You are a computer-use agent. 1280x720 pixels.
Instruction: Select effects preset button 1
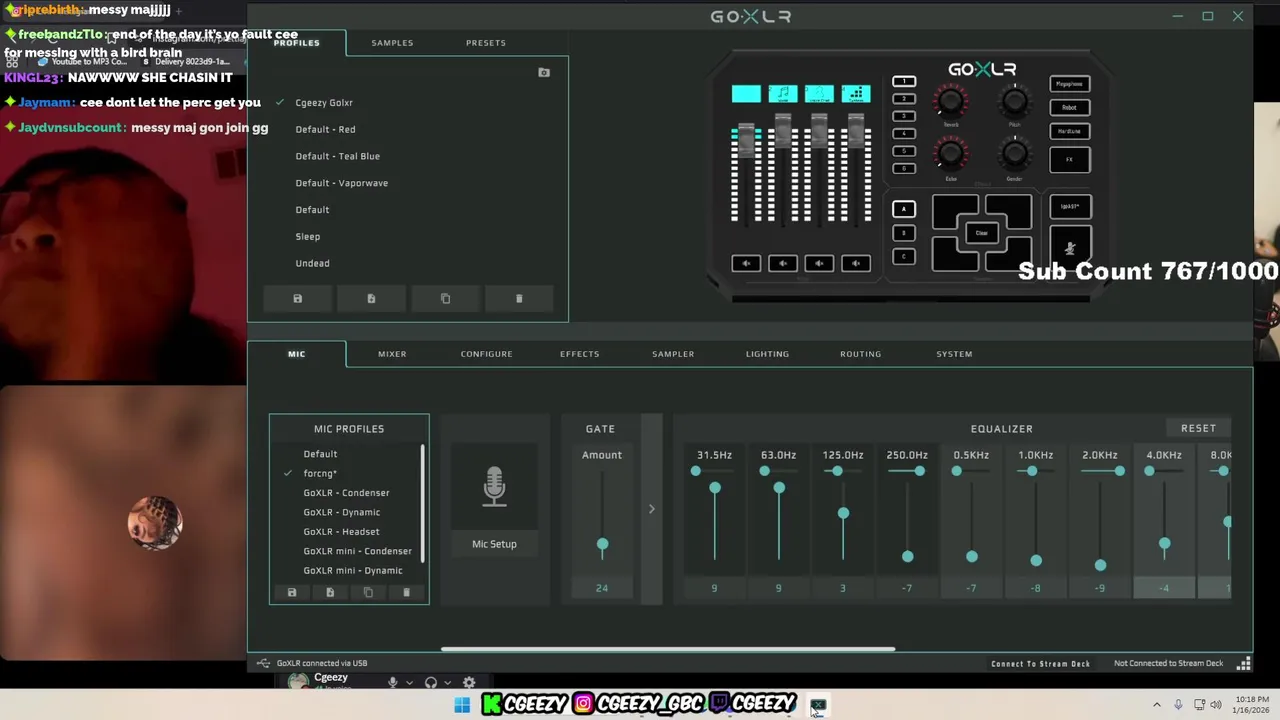(x=904, y=81)
